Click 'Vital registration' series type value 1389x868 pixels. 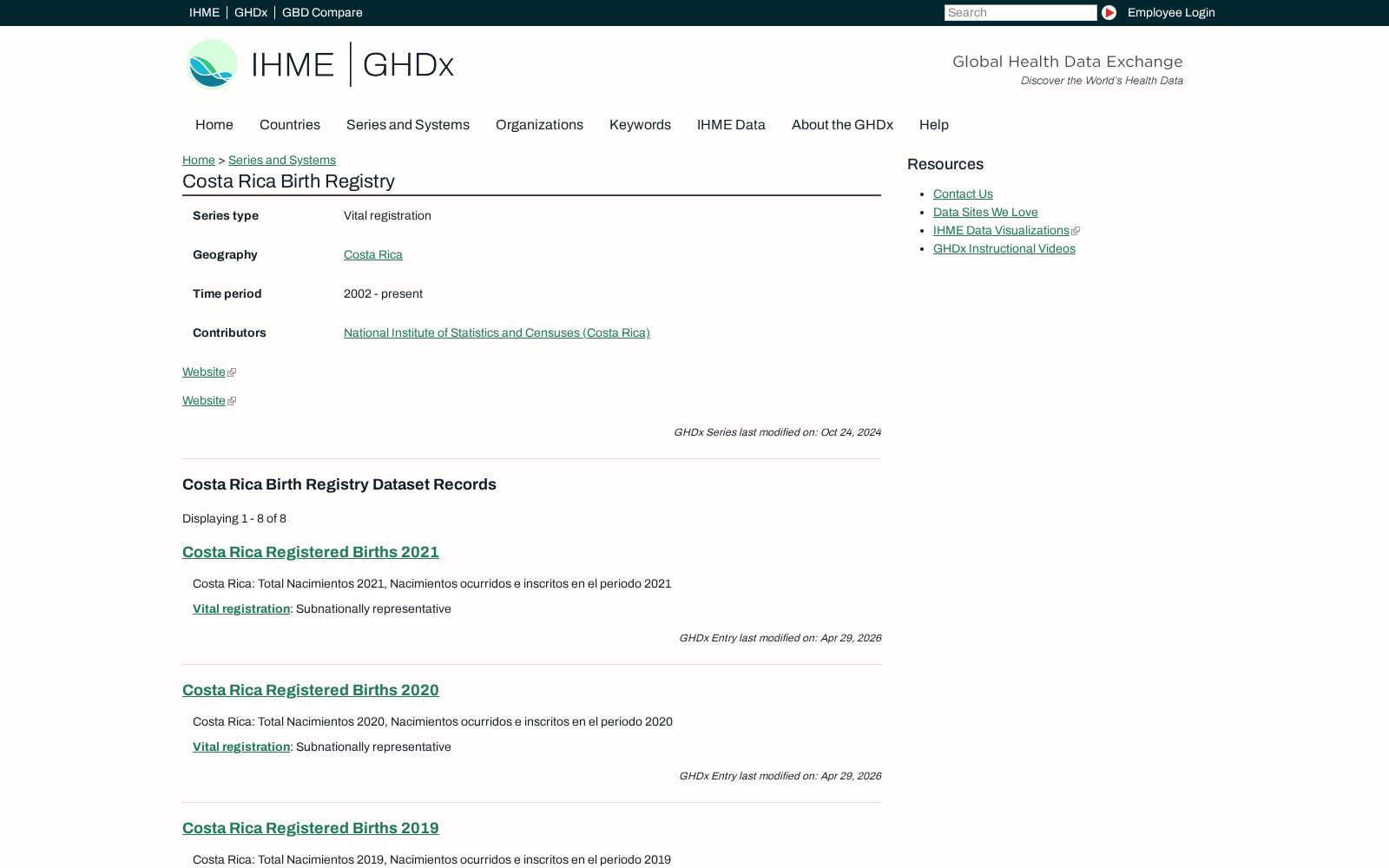(x=387, y=215)
